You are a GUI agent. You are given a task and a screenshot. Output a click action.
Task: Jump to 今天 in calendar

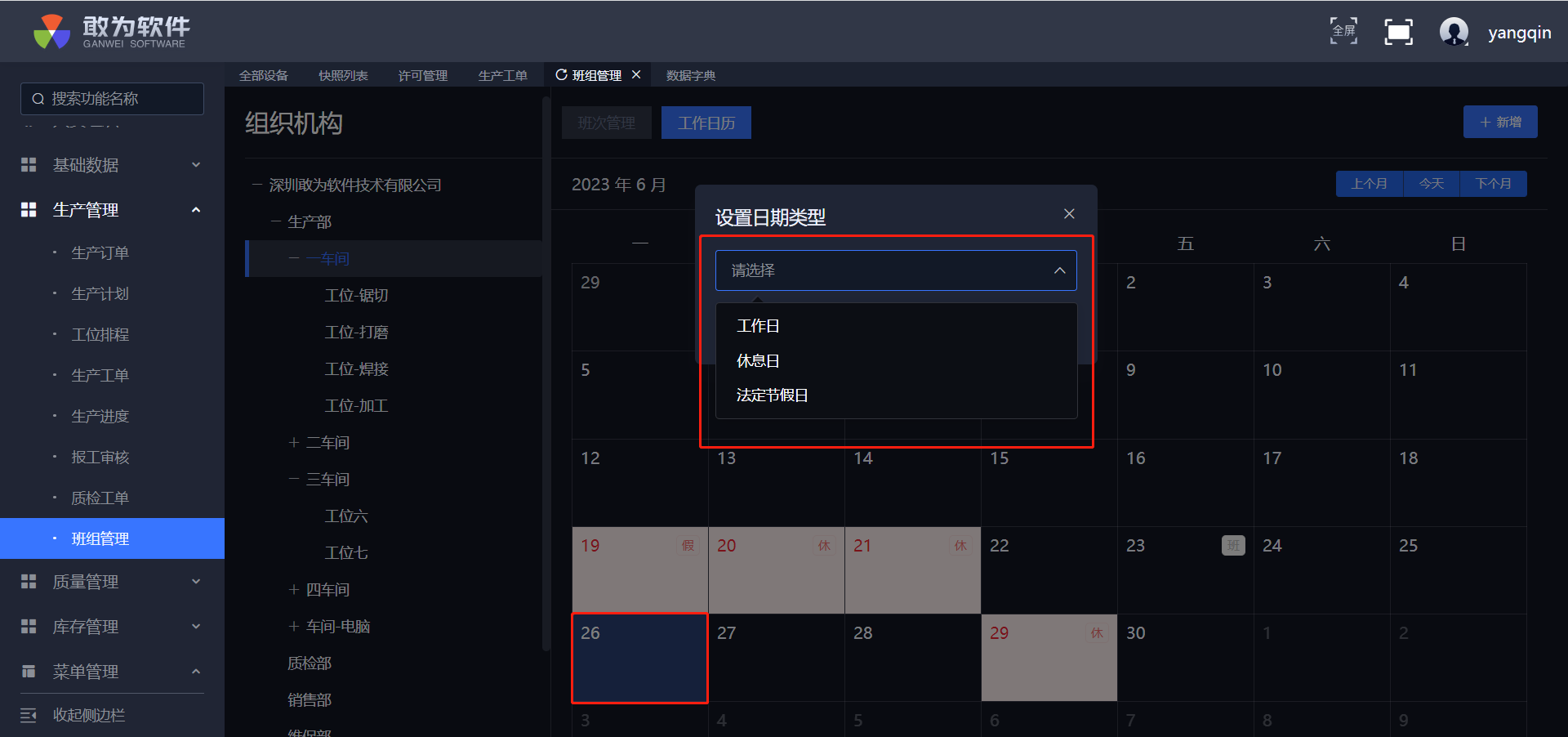click(1432, 184)
